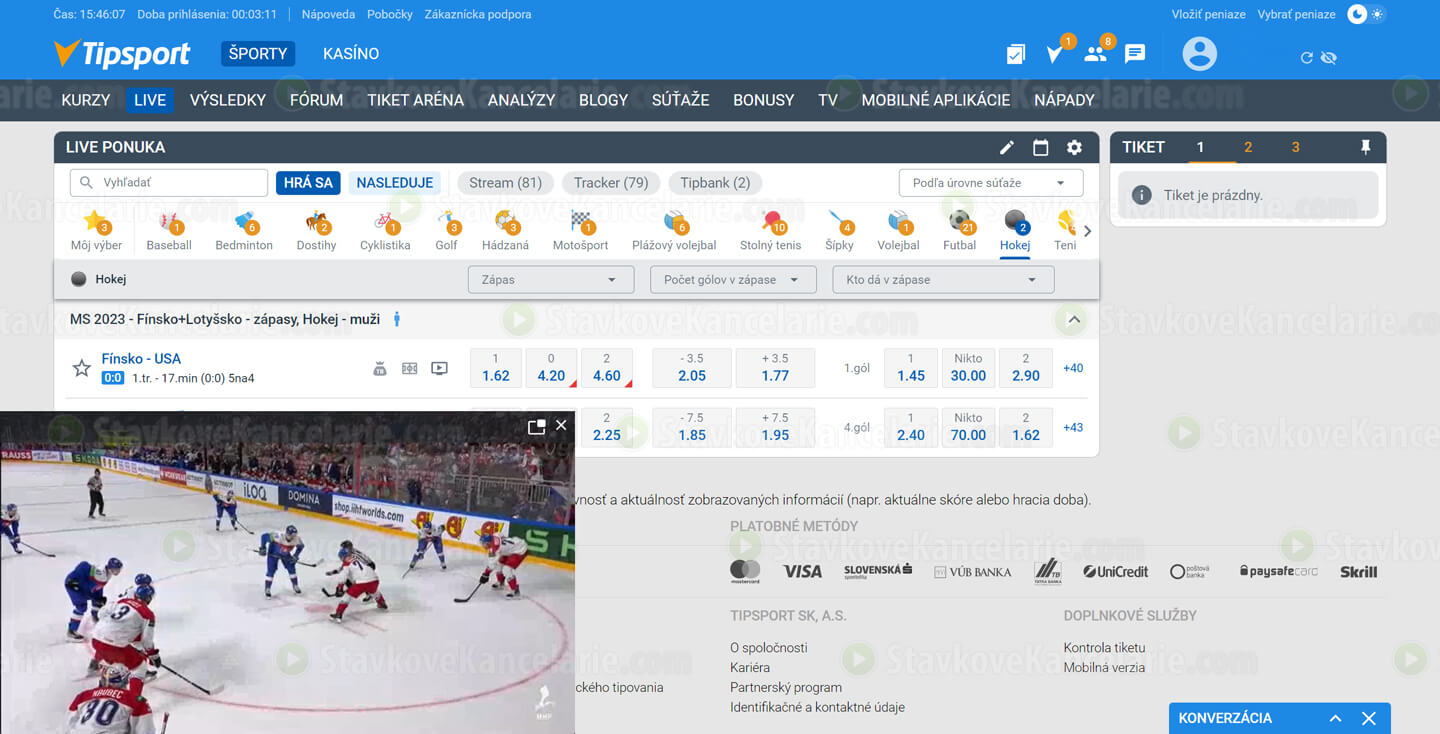Image resolution: width=1440 pixels, height=734 pixels.
Task: Show next sports with right arrow
Action: point(1088,231)
